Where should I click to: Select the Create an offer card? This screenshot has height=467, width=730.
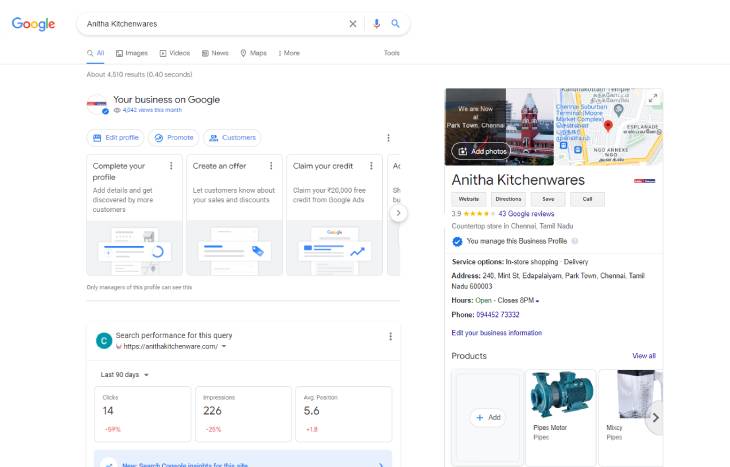(x=235, y=215)
